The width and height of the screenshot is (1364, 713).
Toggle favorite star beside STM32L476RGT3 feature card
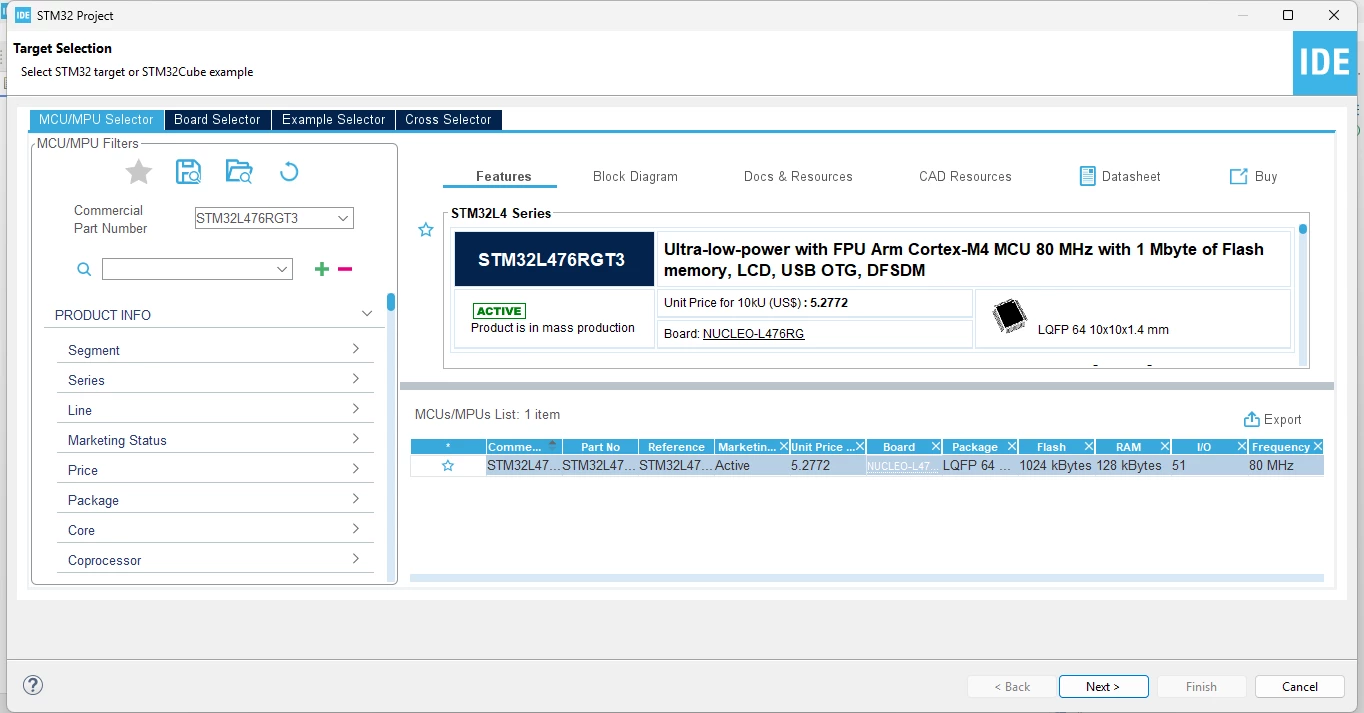pyautogui.click(x=426, y=230)
